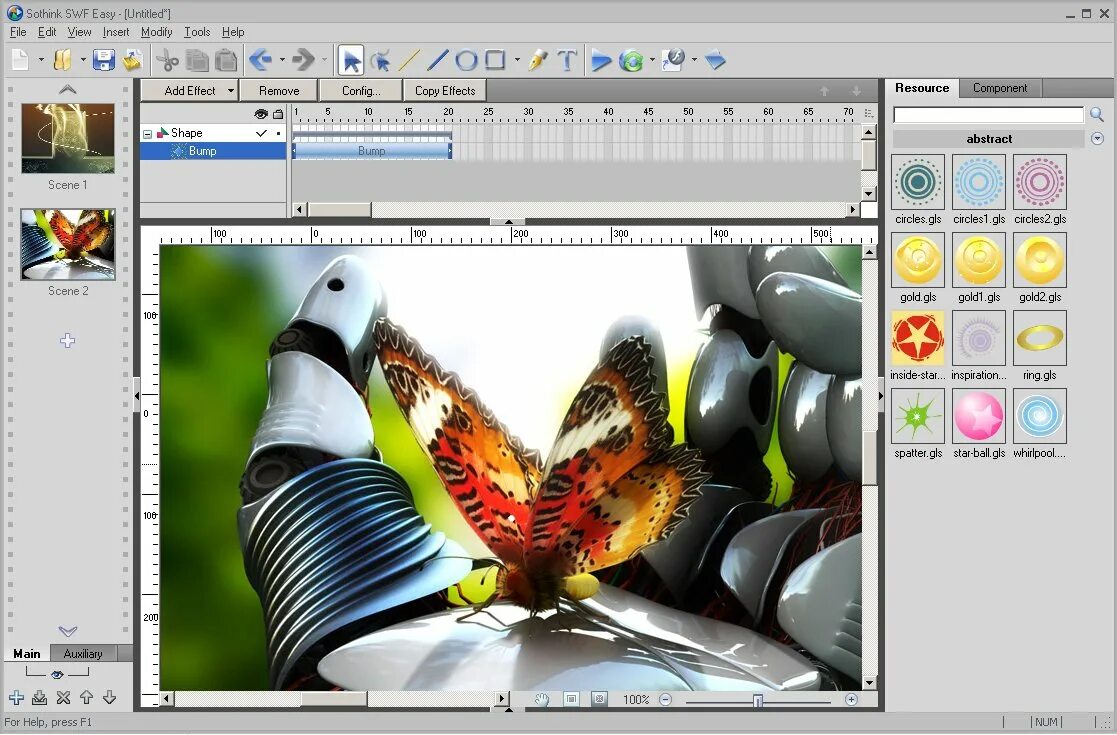Click the Bump effect bar in timeline
Screen dimensions: 1117x735
tap(372, 151)
